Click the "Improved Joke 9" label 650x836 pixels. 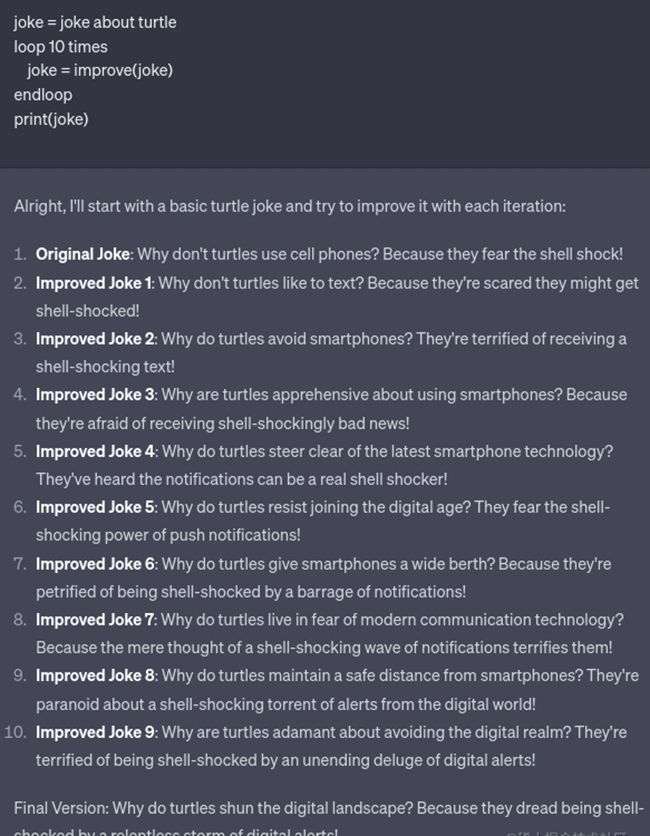(x=95, y=732)
